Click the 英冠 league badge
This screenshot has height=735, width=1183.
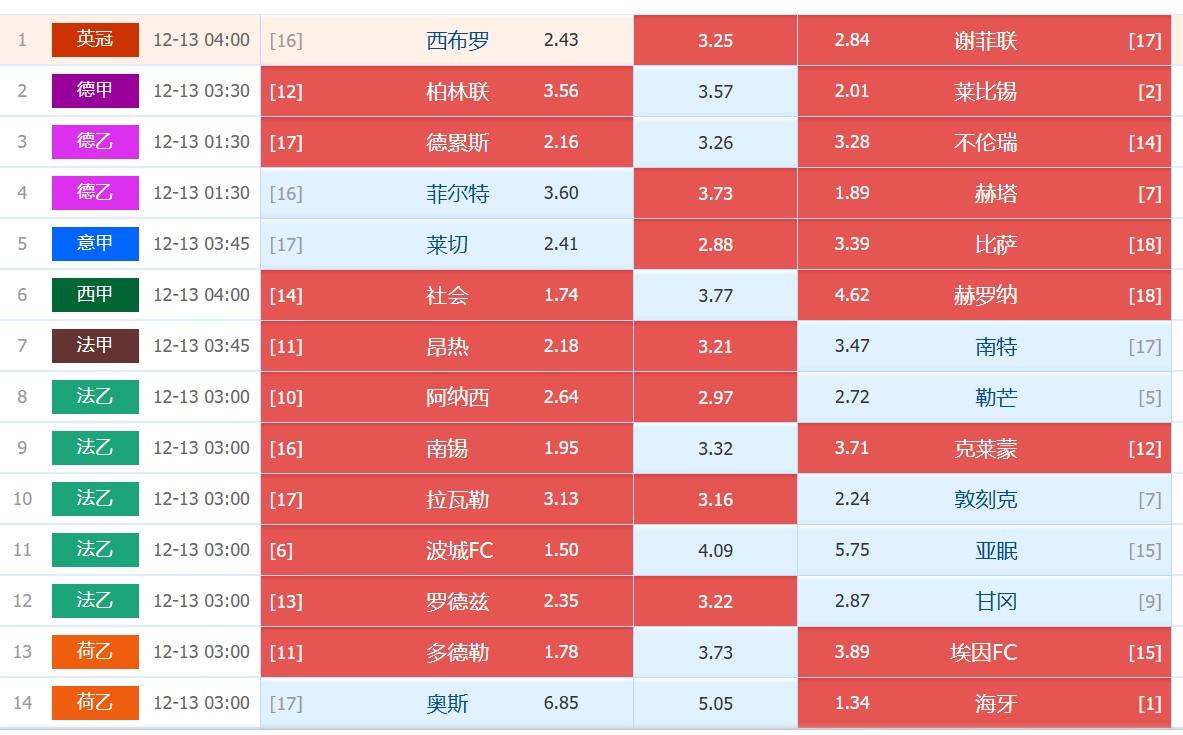click(x=95, y=40)
